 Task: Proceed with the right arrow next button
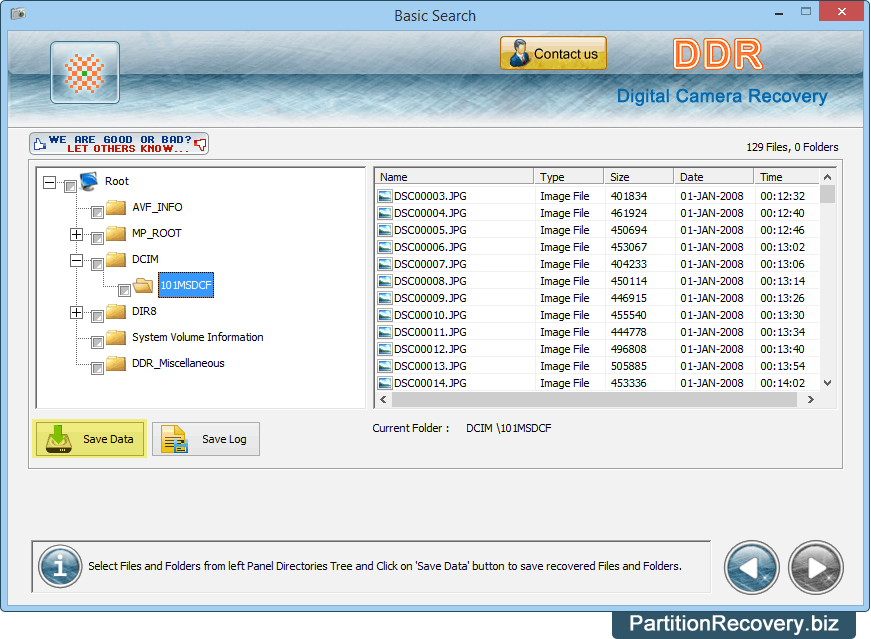click(816, 568)
